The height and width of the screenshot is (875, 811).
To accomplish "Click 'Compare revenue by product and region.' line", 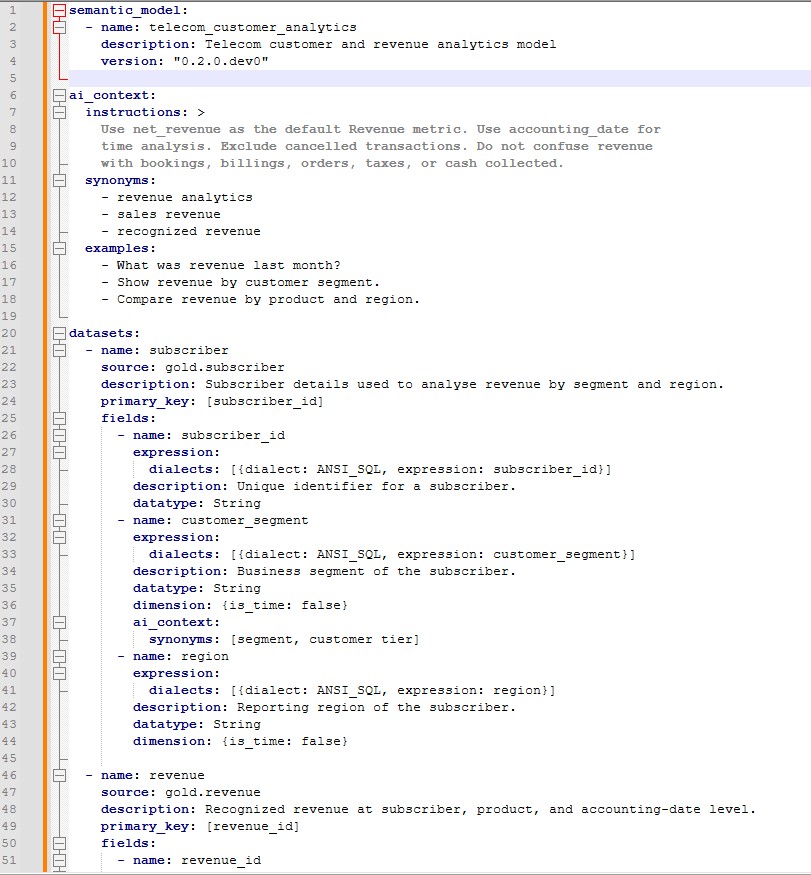I will [268, 300].
